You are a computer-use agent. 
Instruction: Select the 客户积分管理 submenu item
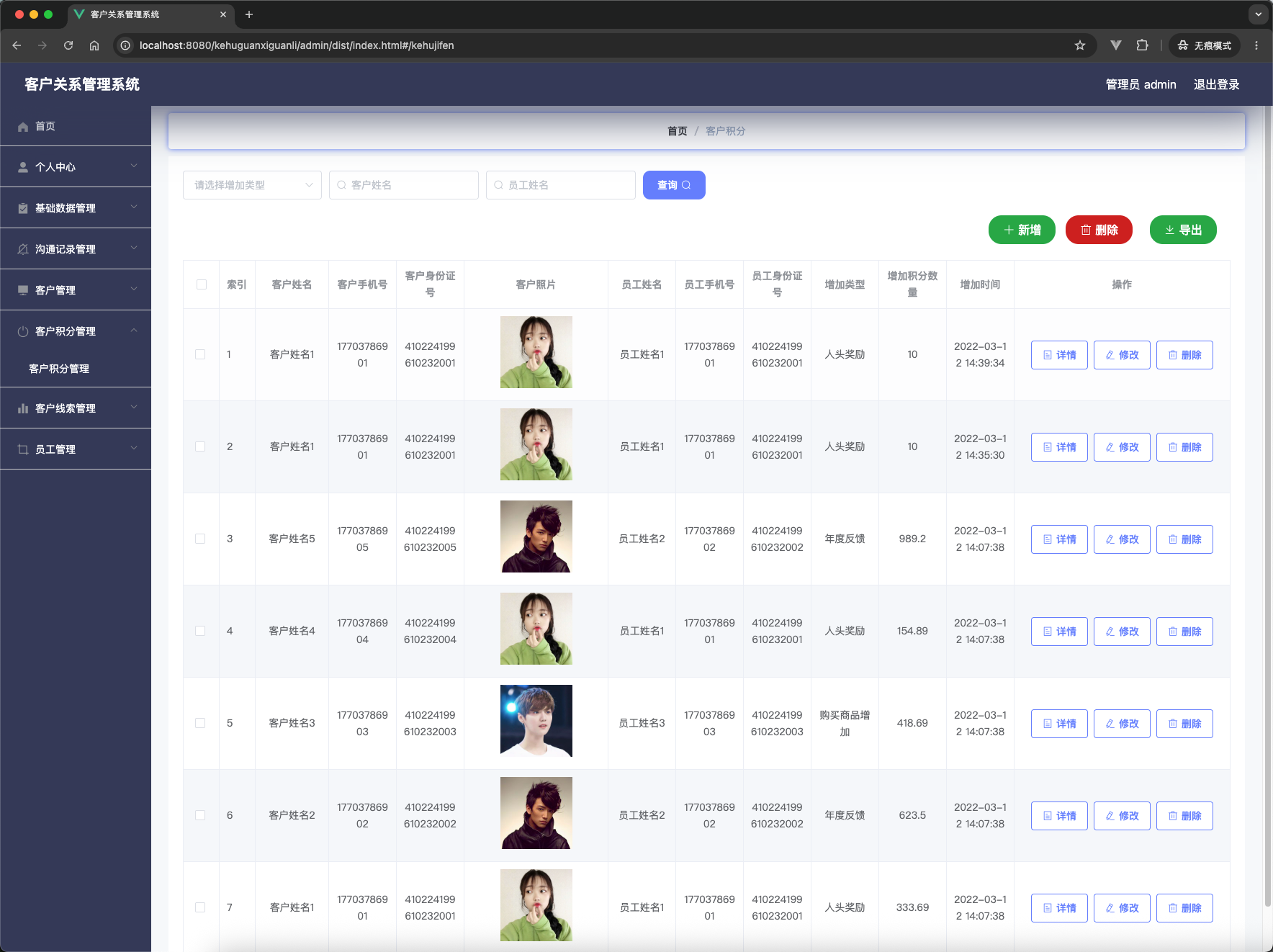point(76,369)
